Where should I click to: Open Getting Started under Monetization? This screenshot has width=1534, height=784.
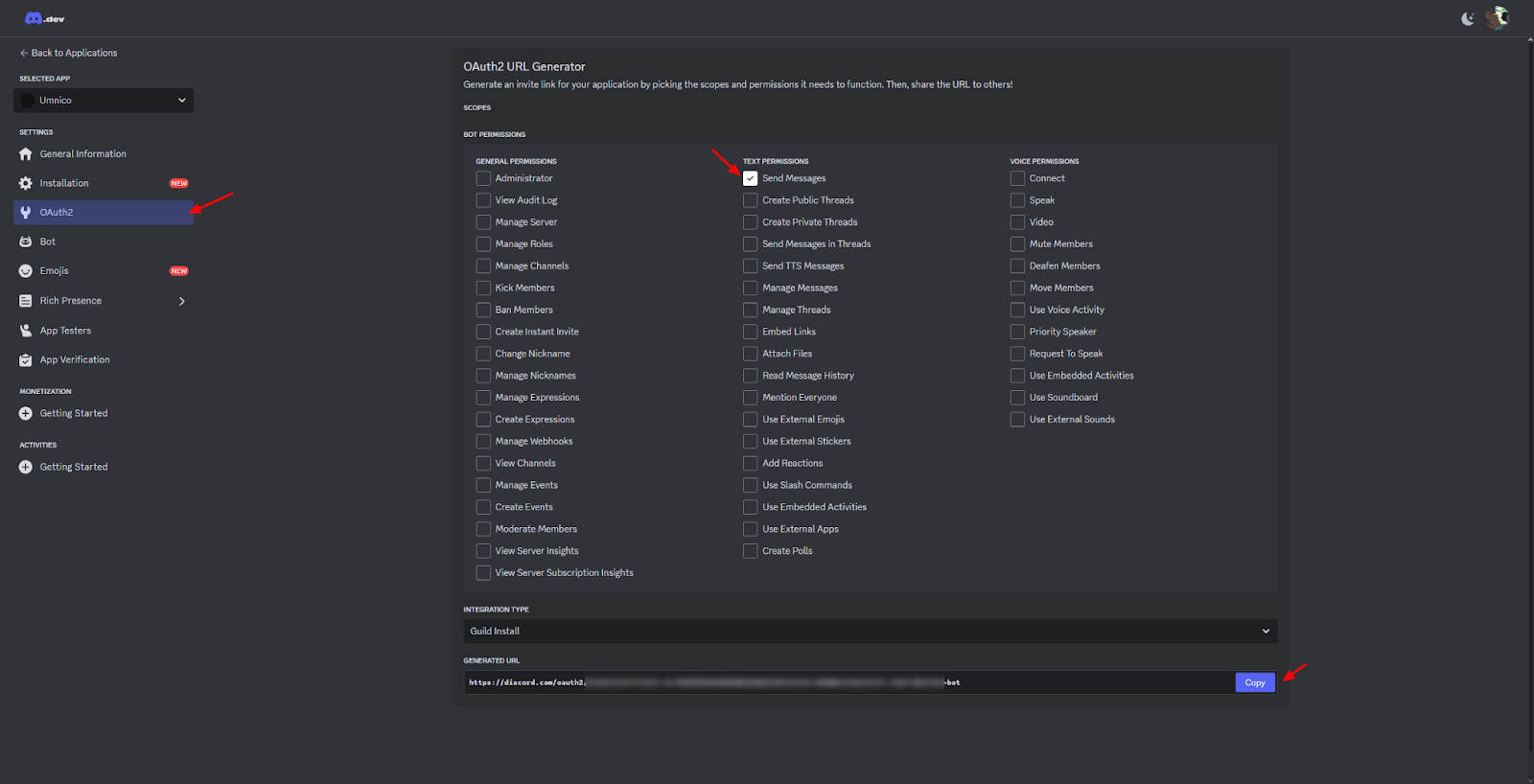point(74,413)
